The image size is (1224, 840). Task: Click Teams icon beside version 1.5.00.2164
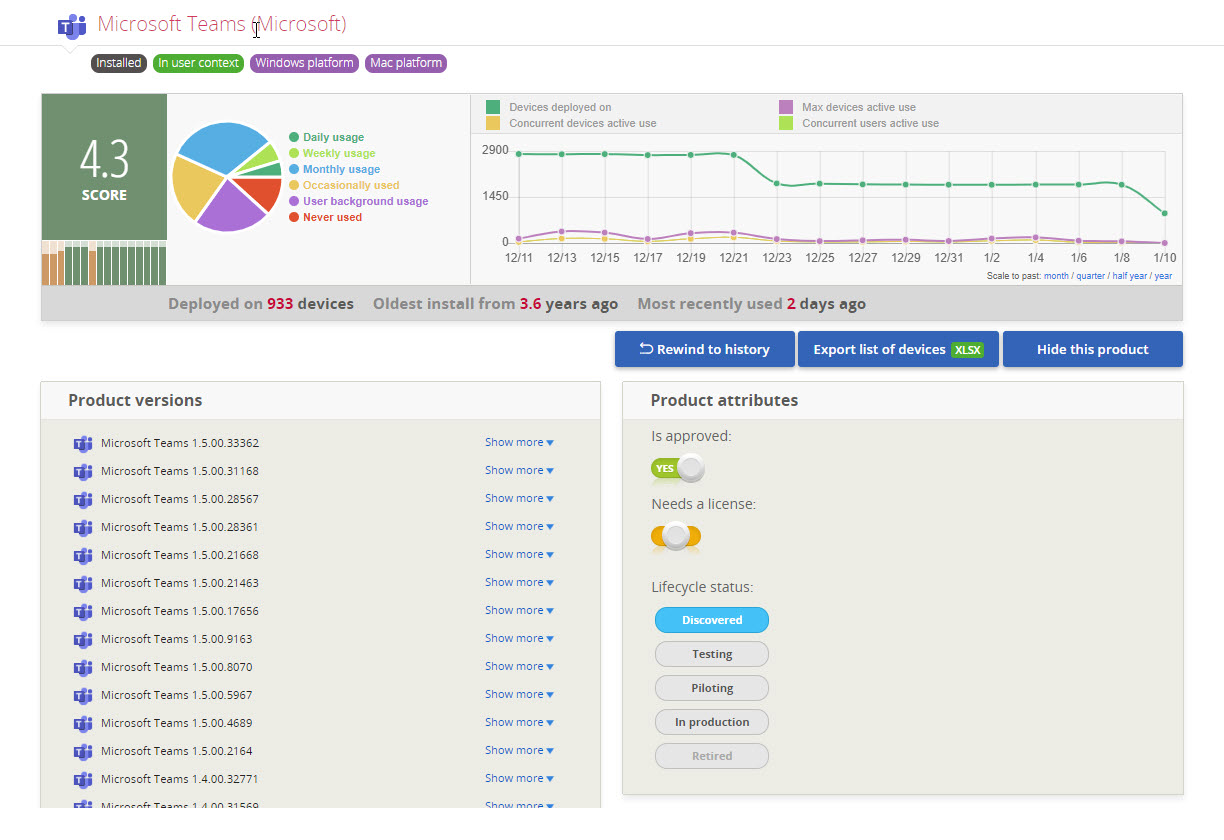click(x=83, y=752)
